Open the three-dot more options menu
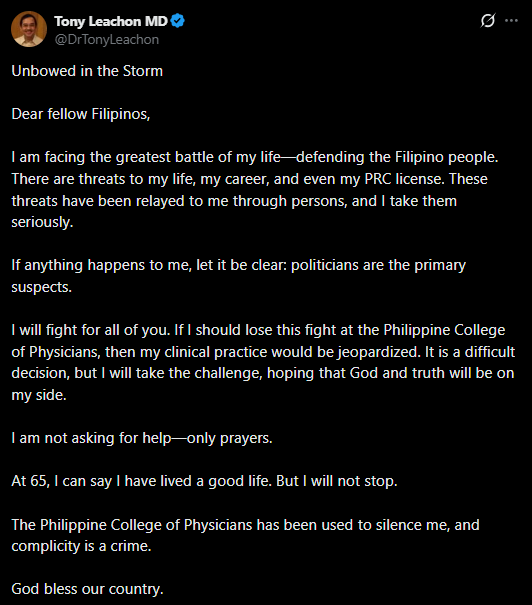 tap(511, 20)
